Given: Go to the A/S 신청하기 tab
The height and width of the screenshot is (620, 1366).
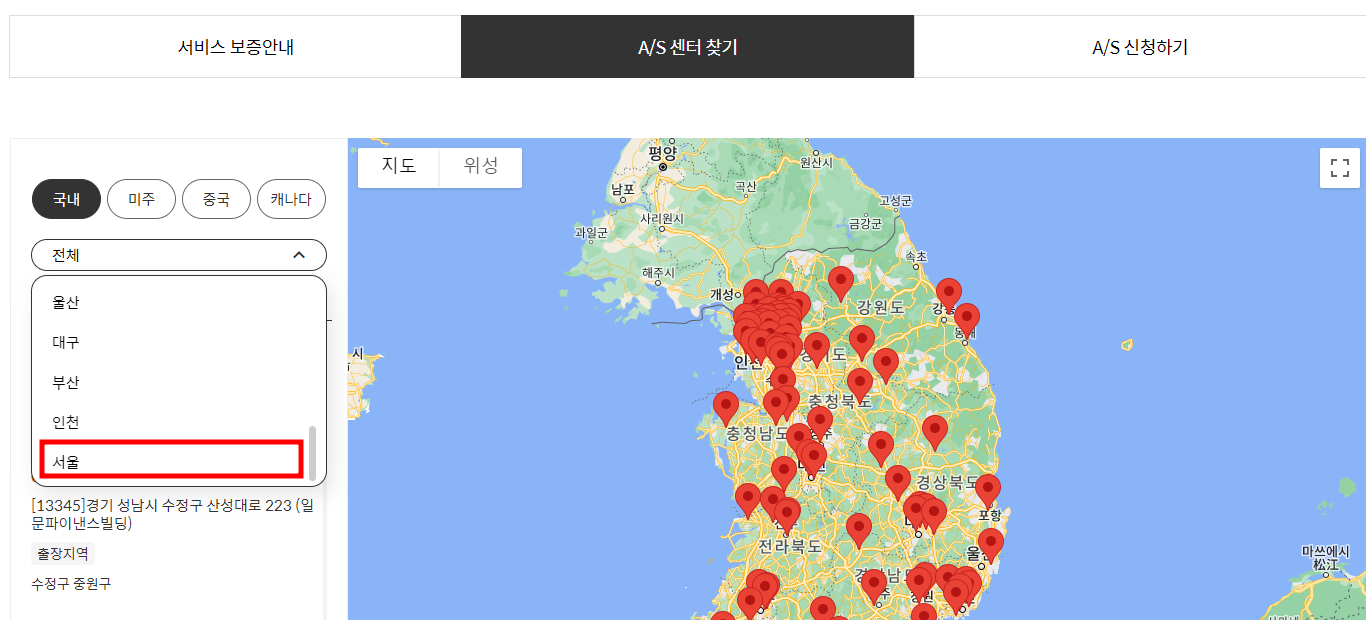Looking at the screenshot, I should coord(1140,47).
